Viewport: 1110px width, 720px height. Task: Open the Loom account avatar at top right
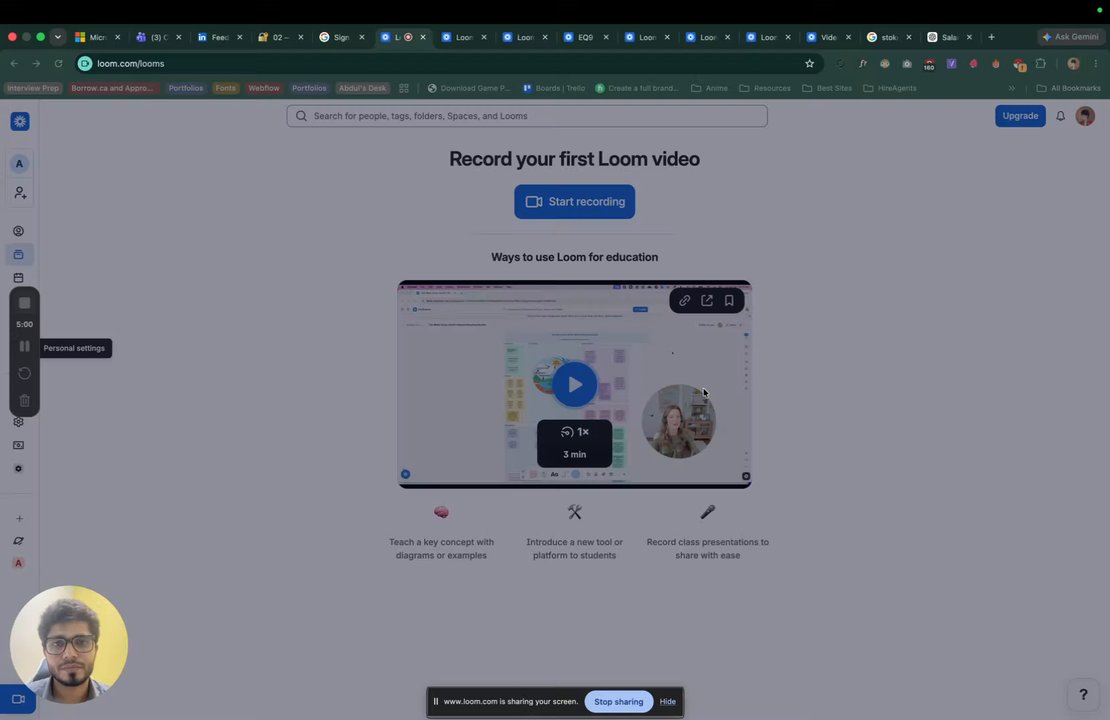pos(1085,115)
